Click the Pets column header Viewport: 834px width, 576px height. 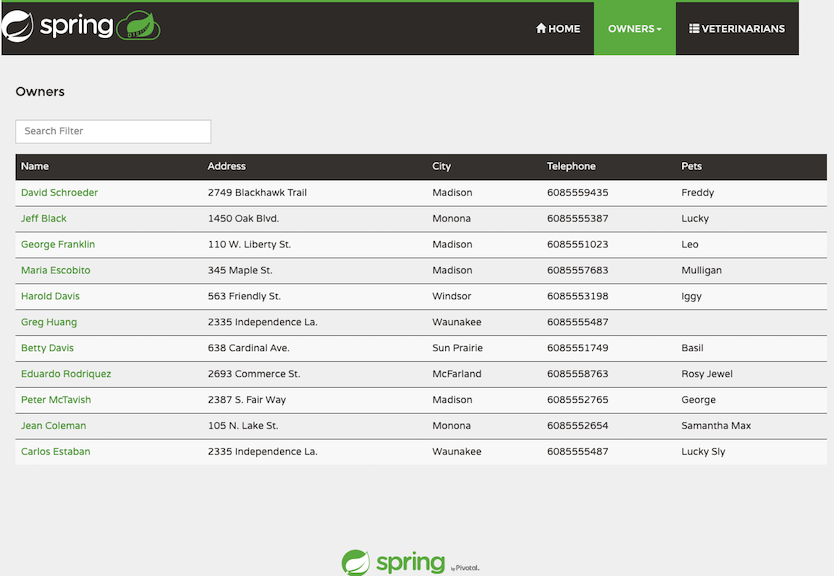691,166
